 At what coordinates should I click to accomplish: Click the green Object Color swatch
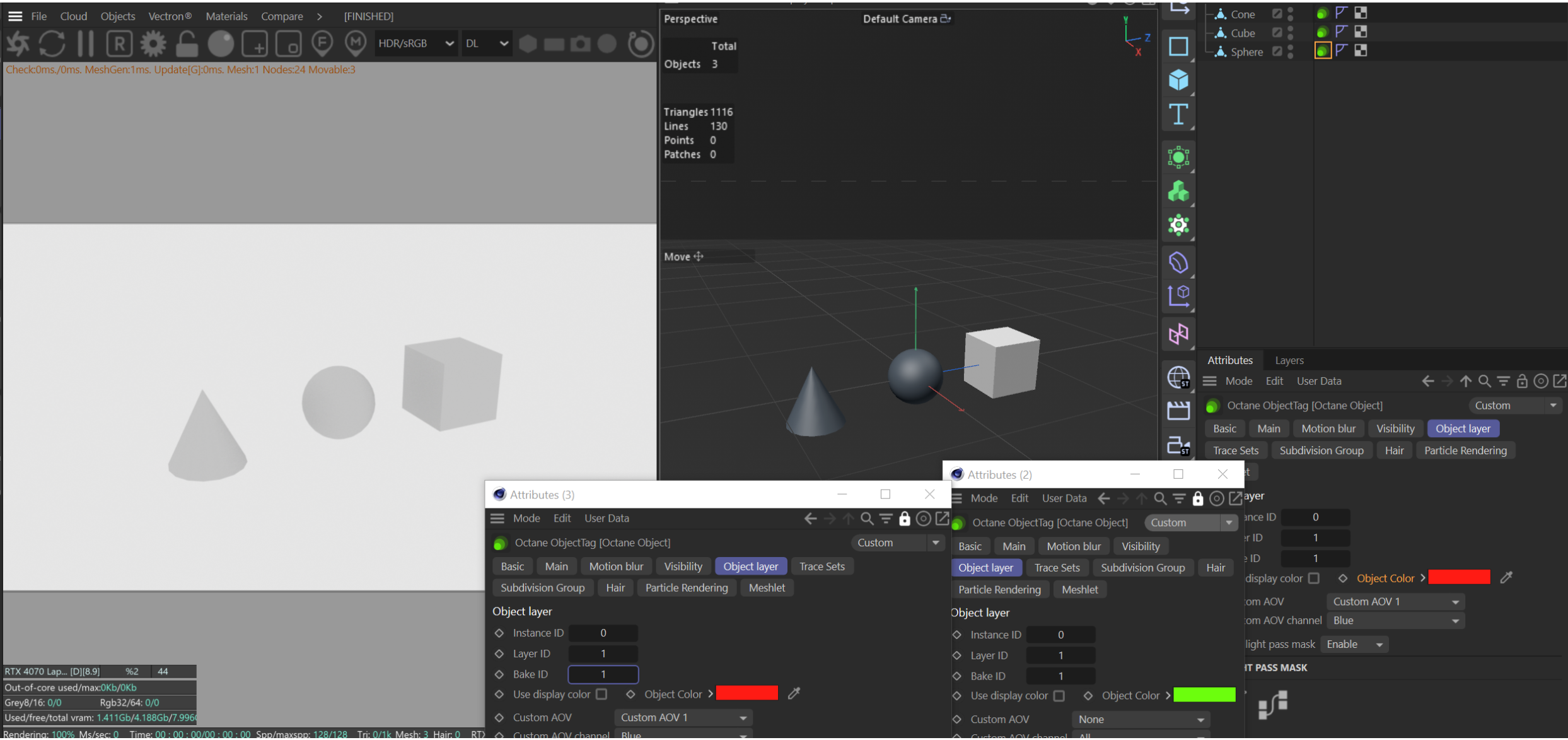[1204, 696]
